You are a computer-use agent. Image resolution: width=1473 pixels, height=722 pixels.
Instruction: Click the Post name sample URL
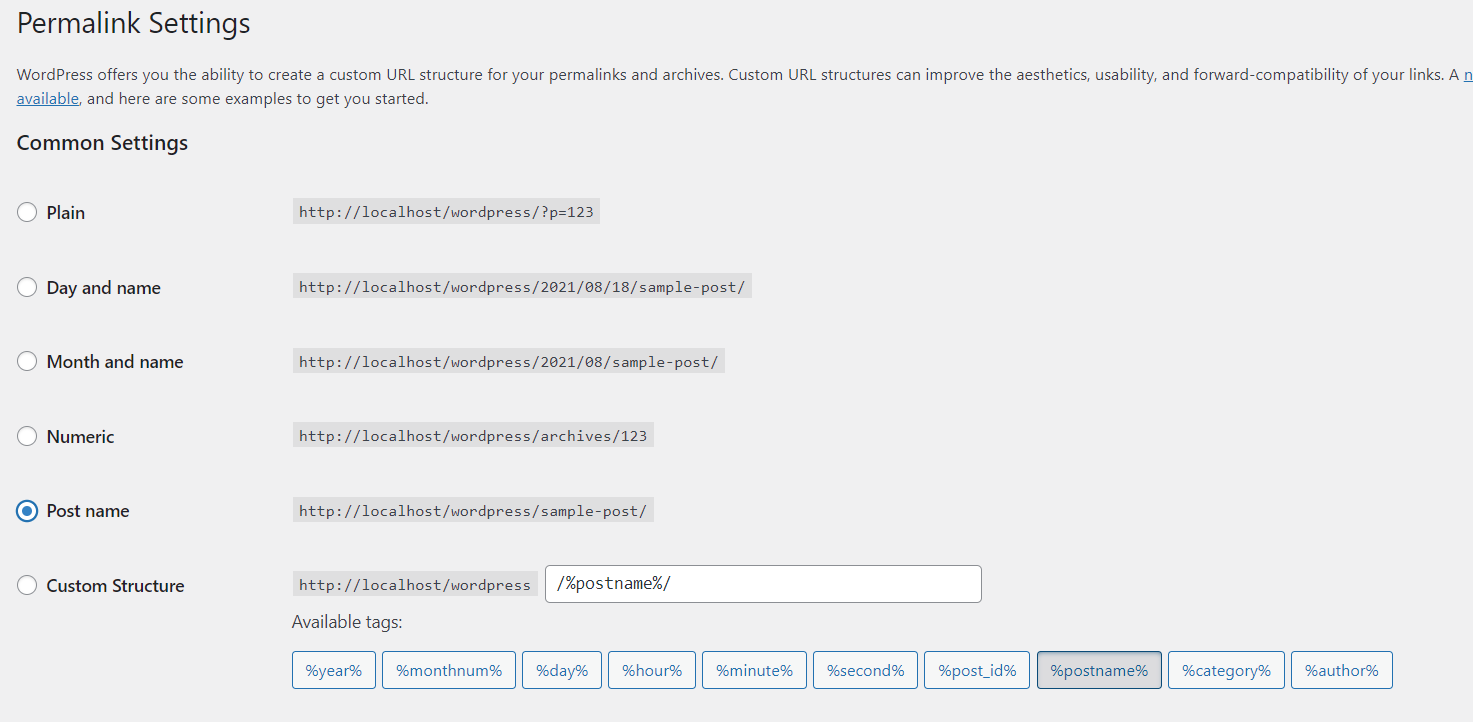tap(473, 511)
